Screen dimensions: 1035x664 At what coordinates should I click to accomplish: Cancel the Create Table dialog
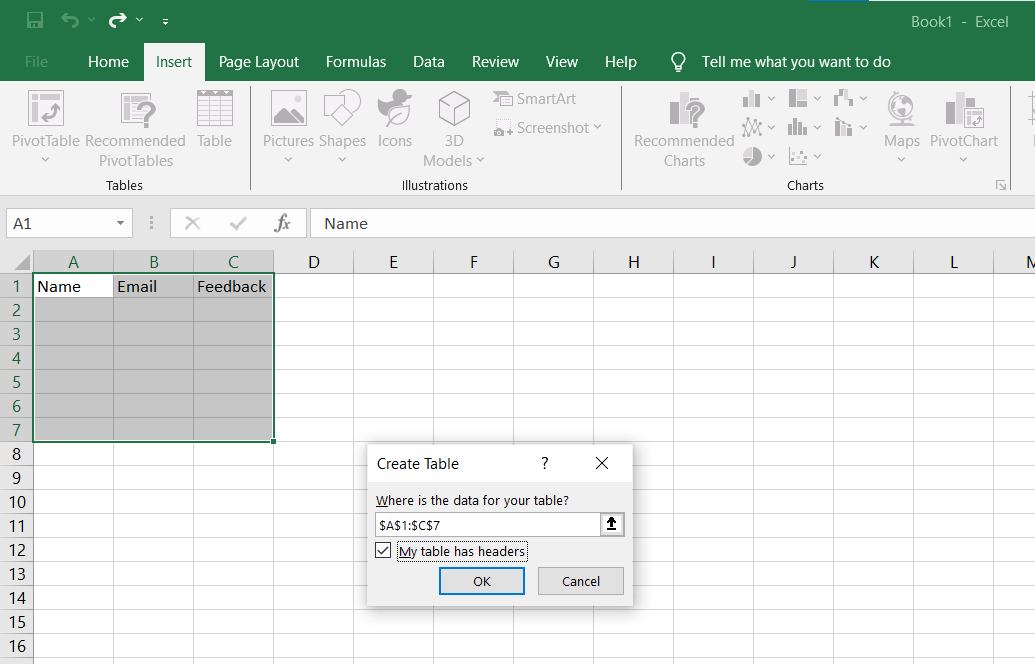(581, 581)
